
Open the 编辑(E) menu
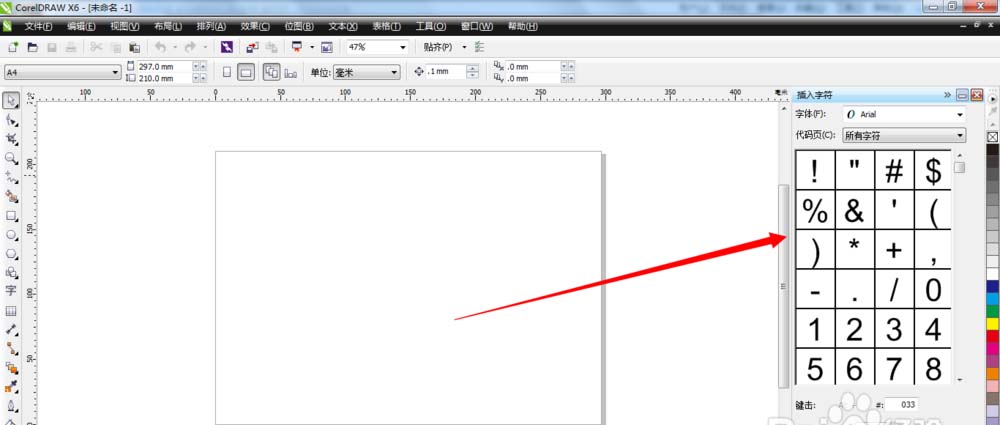[82, 27]
